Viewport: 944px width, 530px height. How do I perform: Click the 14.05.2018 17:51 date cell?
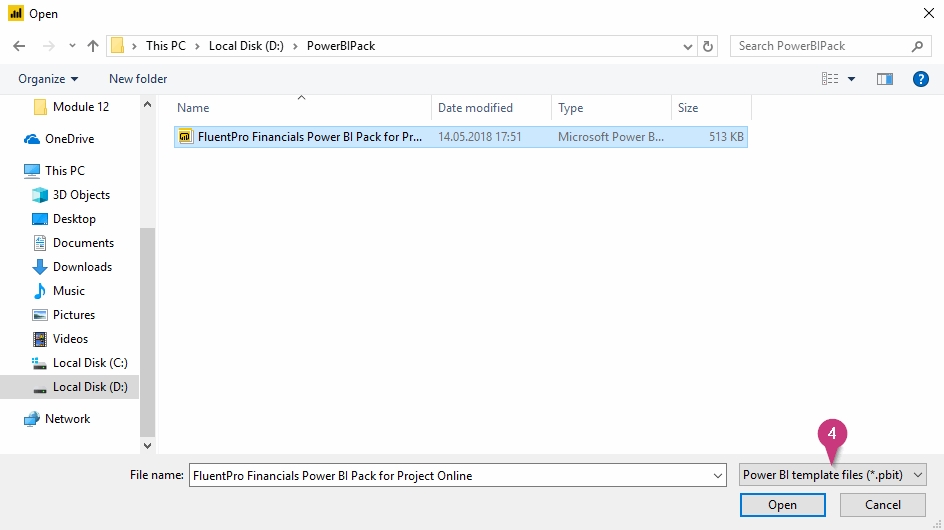[x=480, y=137]
